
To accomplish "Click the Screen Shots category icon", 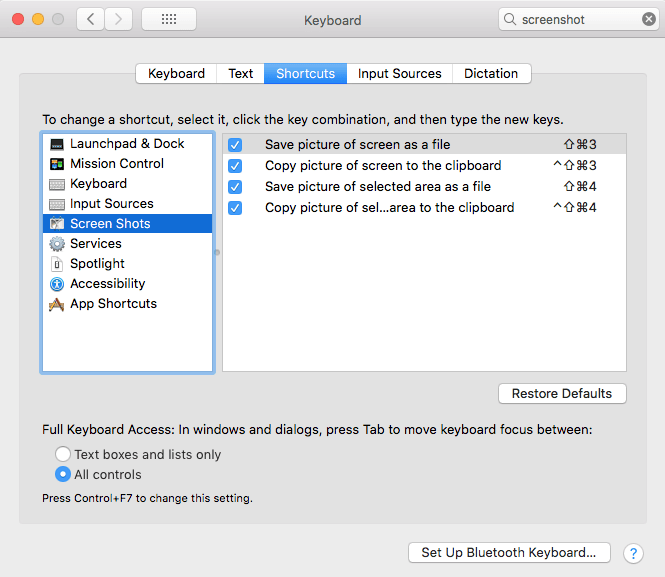I will (x=57, y=224).
